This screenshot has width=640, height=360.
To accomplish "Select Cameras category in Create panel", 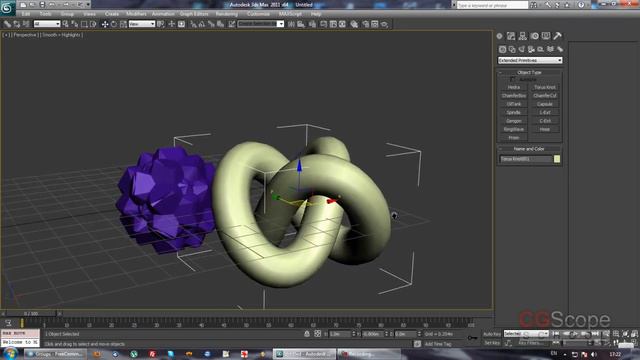I will (x=531, y=49).
